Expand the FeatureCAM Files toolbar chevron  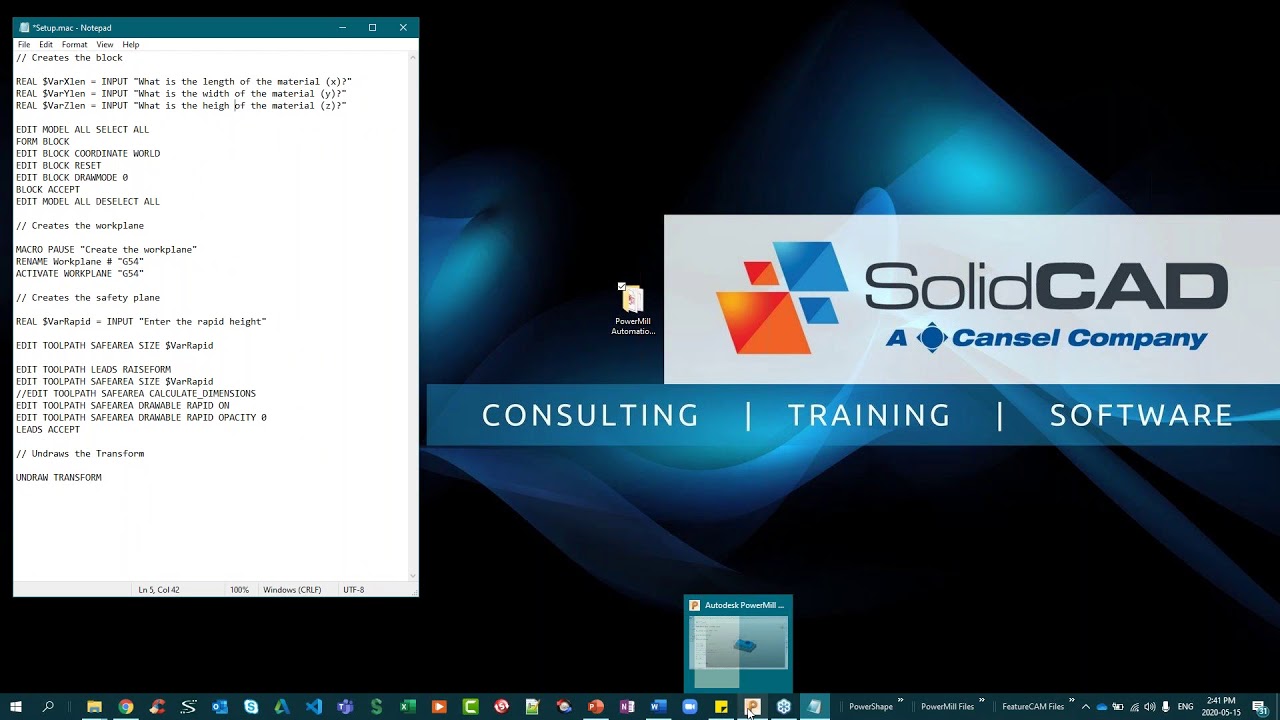tap(1072, 701)
